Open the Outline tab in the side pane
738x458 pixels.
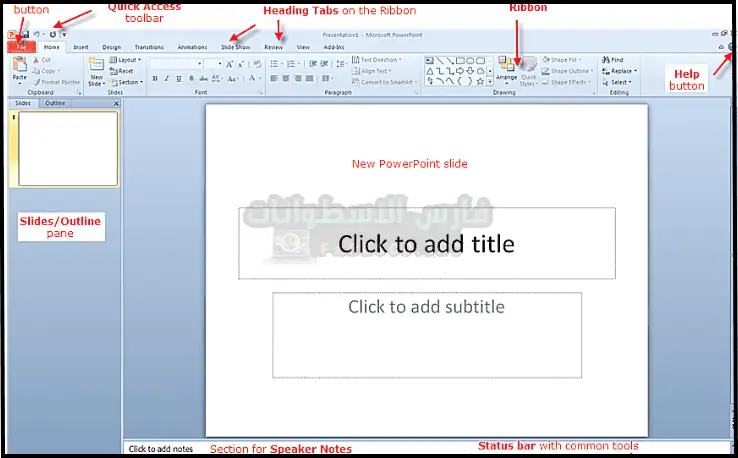tap(56, 103)
